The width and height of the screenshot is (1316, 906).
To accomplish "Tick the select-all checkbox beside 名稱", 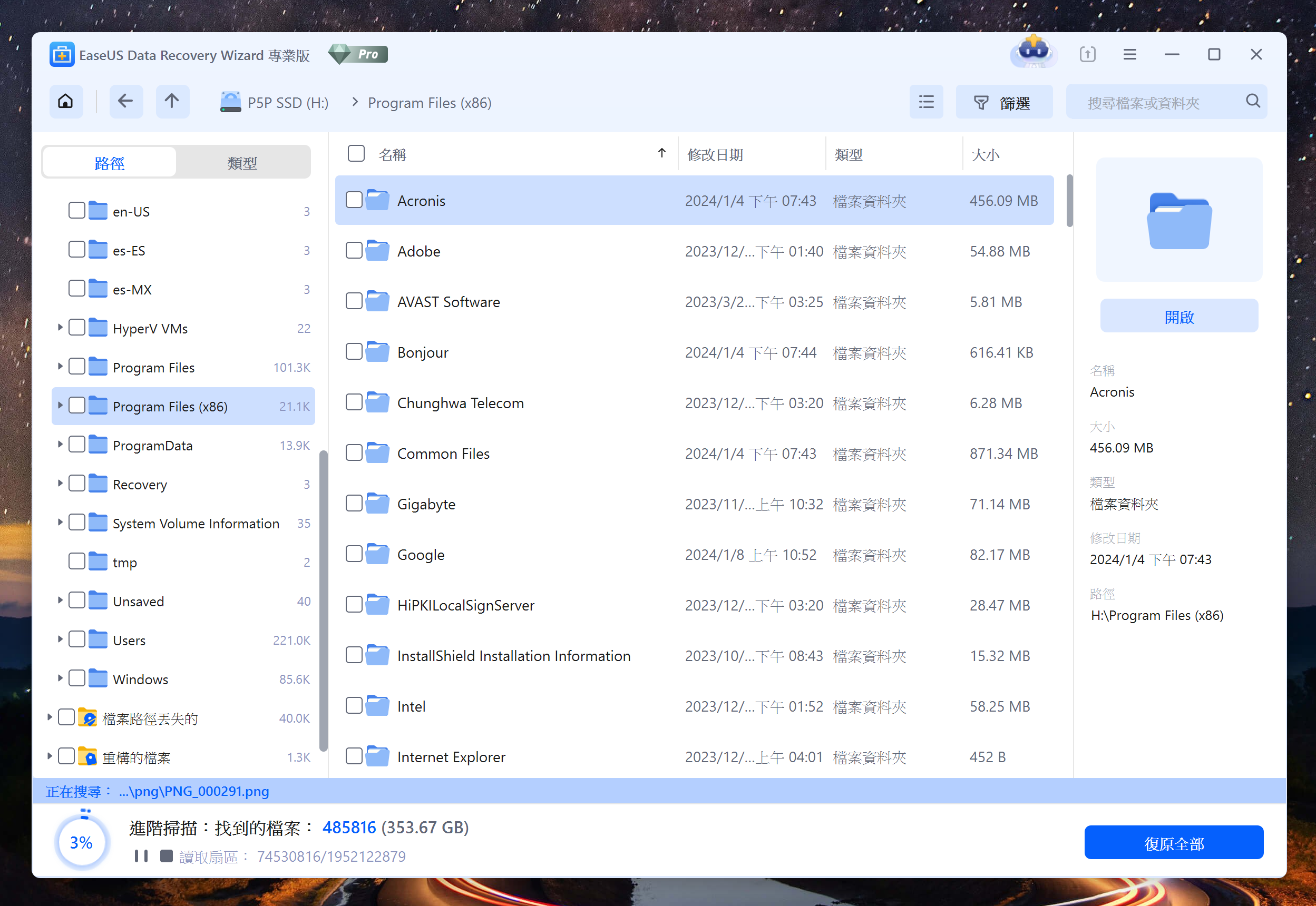I will coord(356,154).
